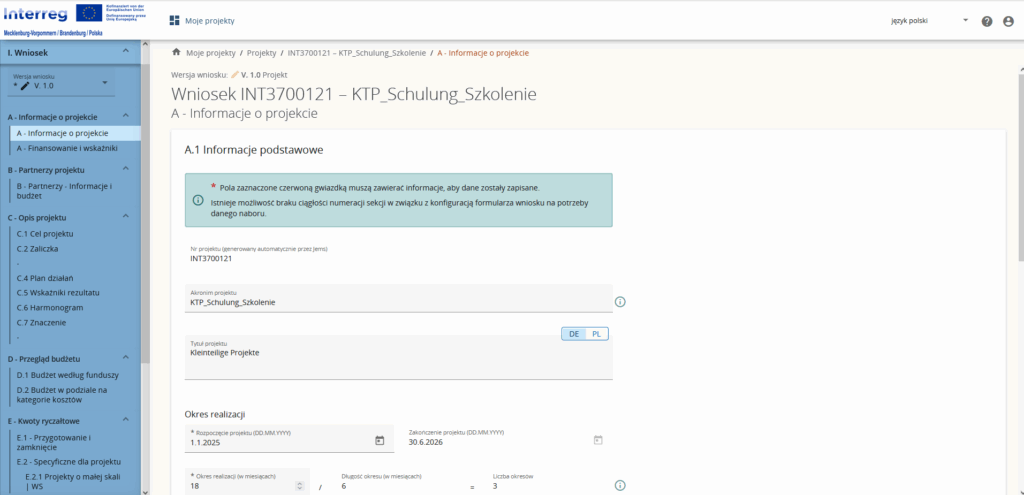Open the user account profile icon

[1007, 21]
